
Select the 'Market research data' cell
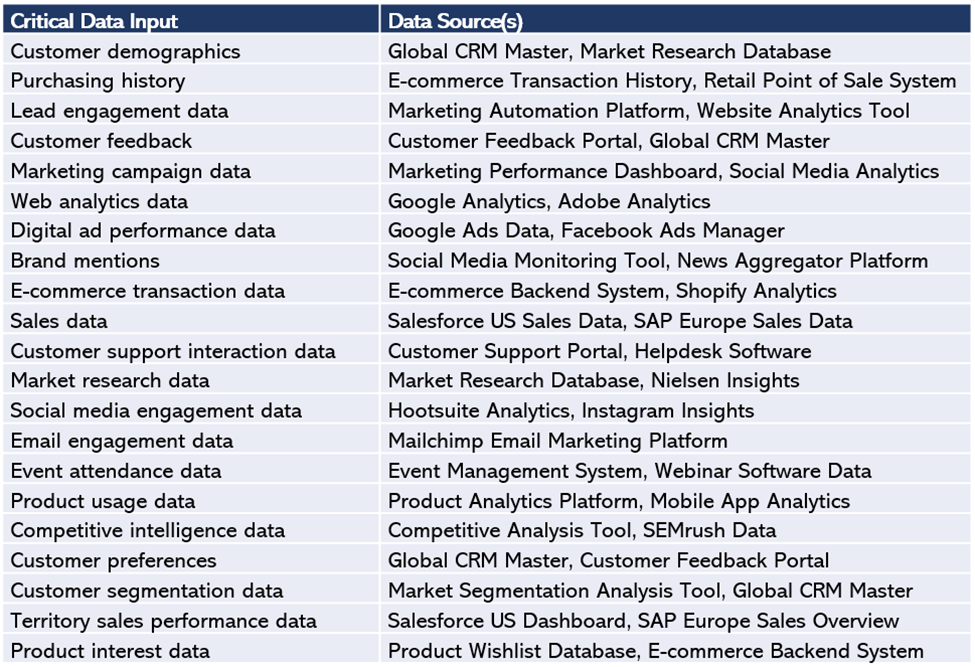coord(110,381)
